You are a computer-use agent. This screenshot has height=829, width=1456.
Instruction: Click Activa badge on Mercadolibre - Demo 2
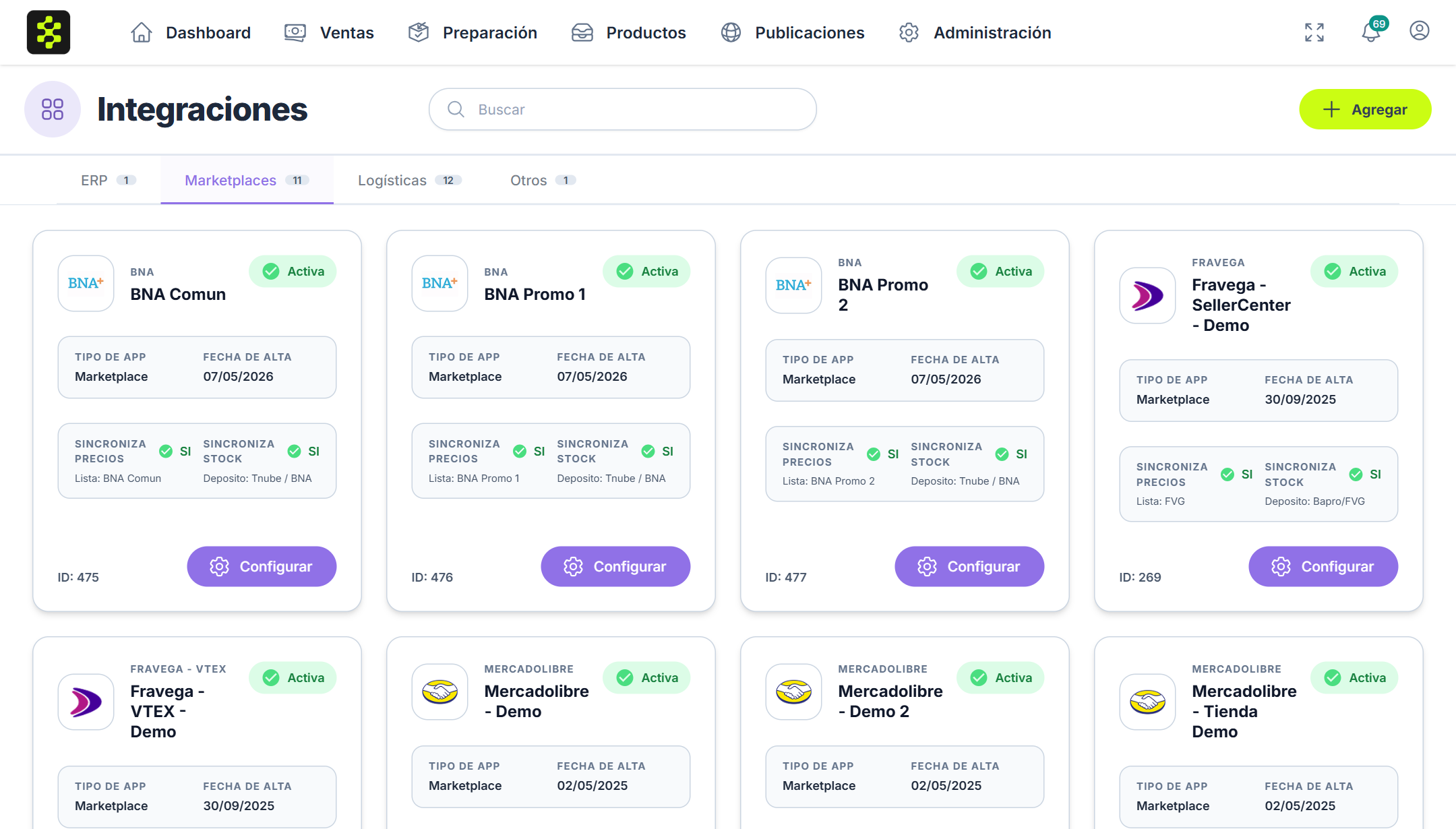tap(1000, 677)
